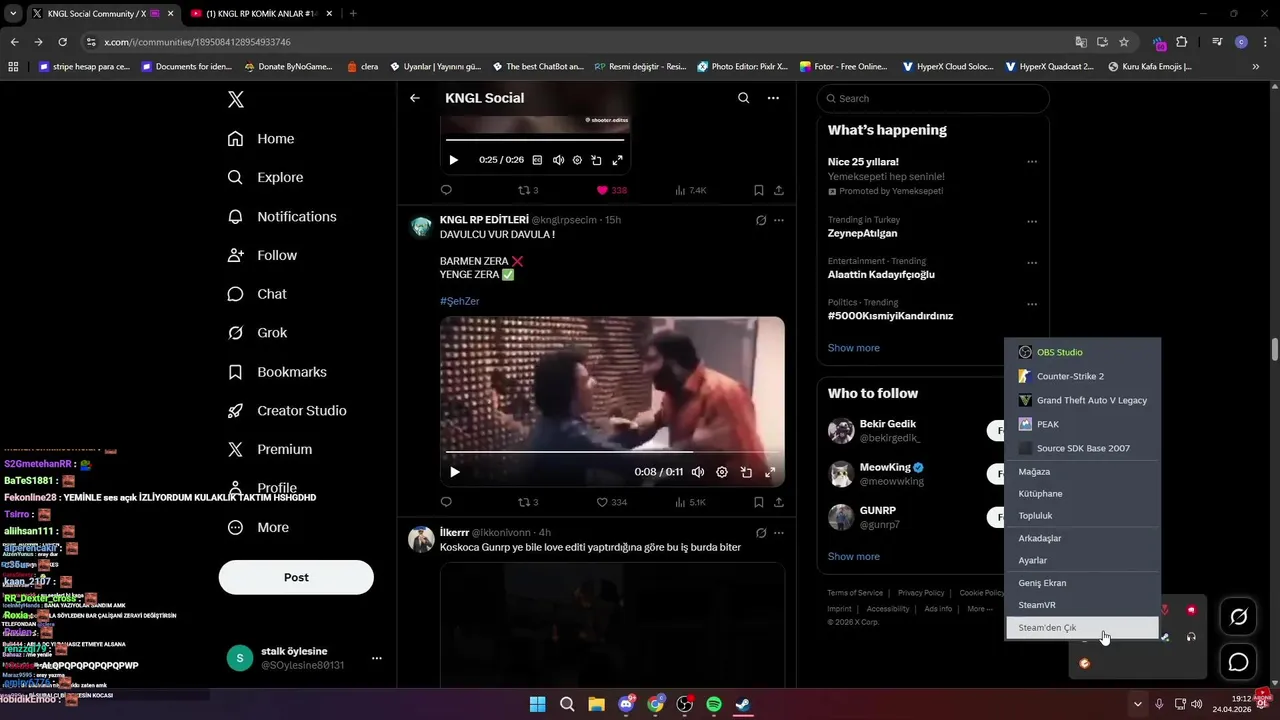Open Bekir Gedik's profile

click(888, 424)
